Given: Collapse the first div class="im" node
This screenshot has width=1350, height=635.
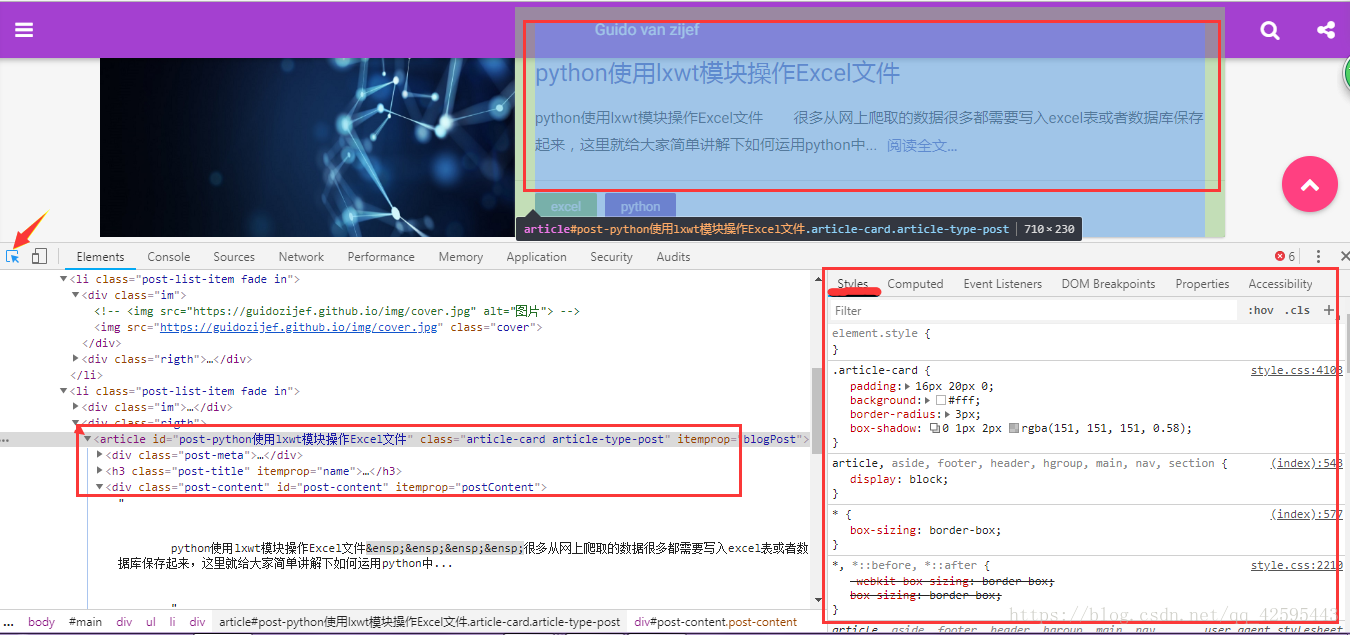Looking at the screenshot, I should pyautogui.click(x=76, y=296).
